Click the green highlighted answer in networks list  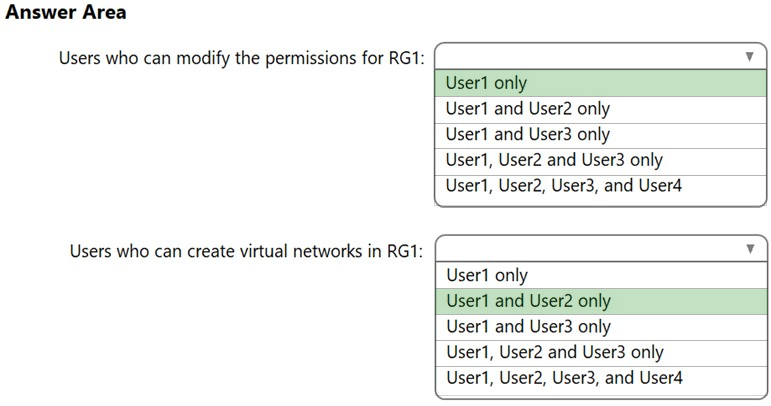(600, 301)
